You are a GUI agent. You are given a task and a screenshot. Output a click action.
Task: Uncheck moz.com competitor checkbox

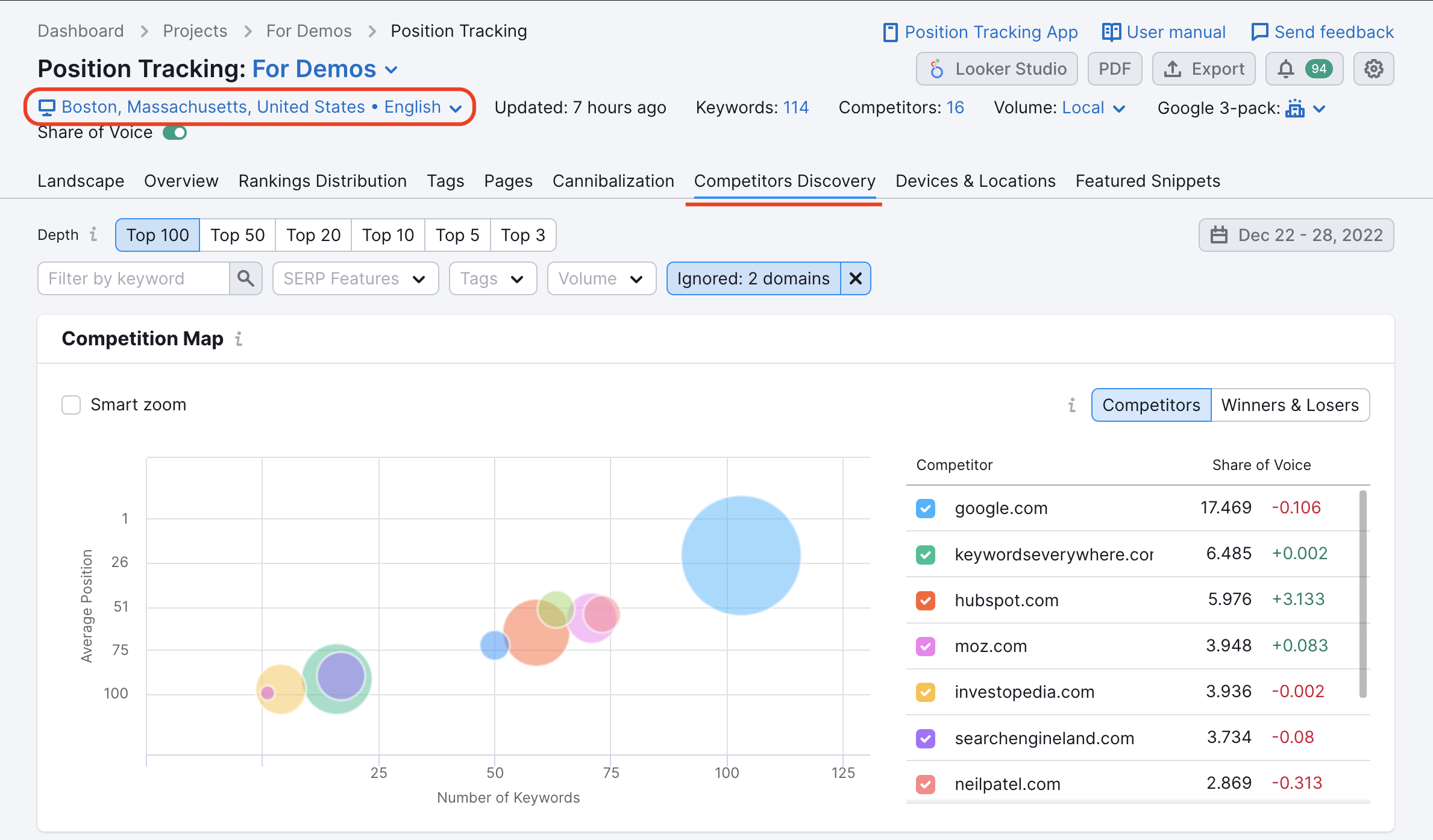pyautogui.click(x=926, y=647)
